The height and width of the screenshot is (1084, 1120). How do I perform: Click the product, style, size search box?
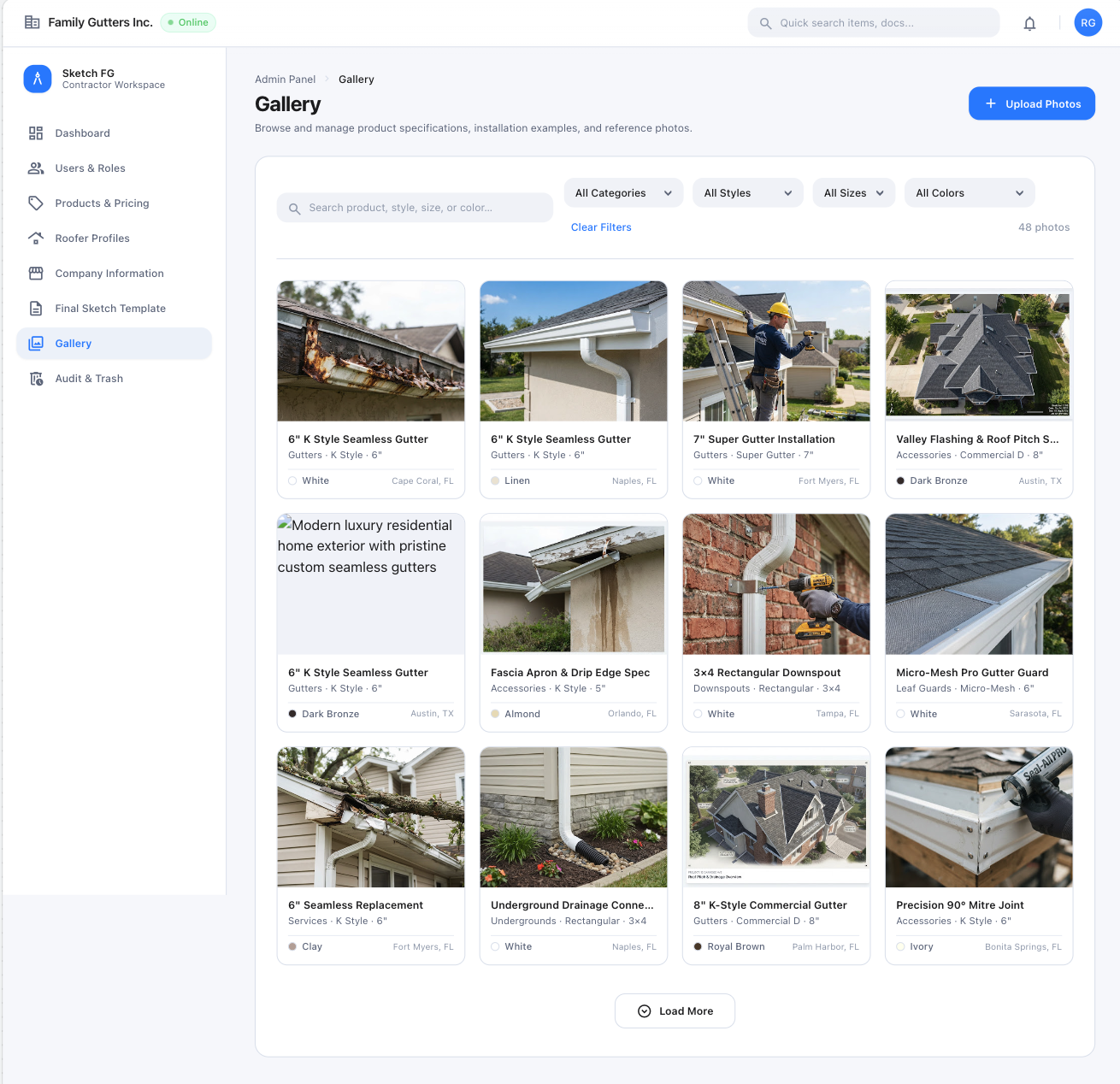click(415, 208)
